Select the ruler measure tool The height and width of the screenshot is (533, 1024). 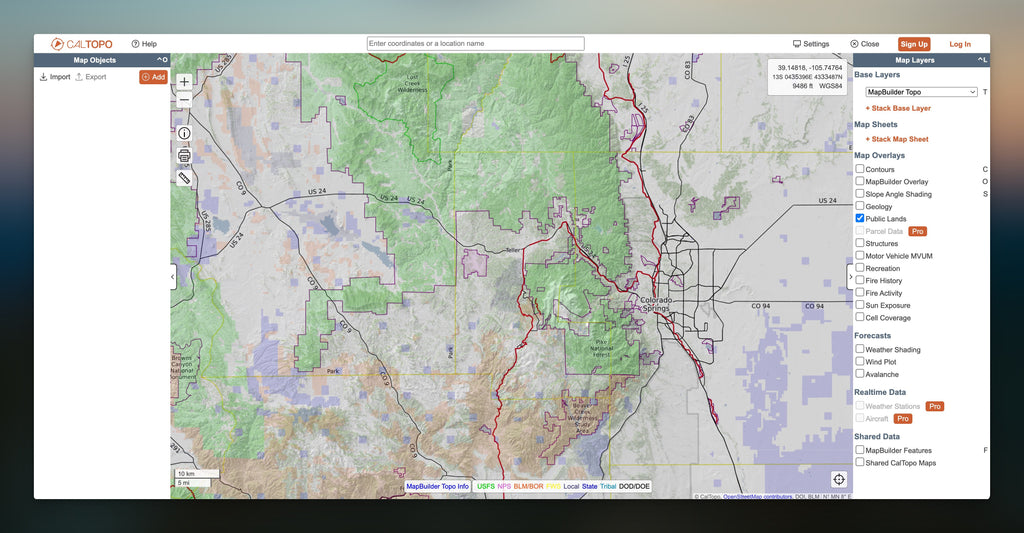click(184, 177)
